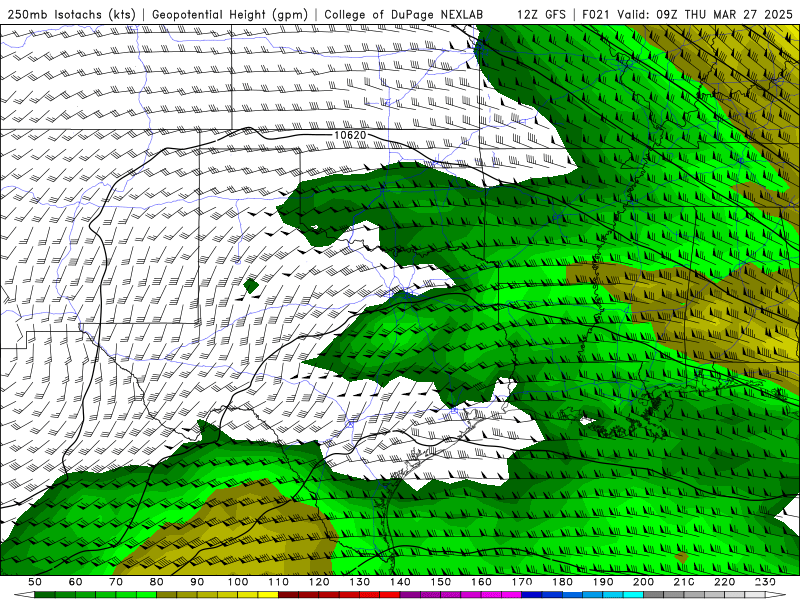Click the legend value 80

pos(157,582)
